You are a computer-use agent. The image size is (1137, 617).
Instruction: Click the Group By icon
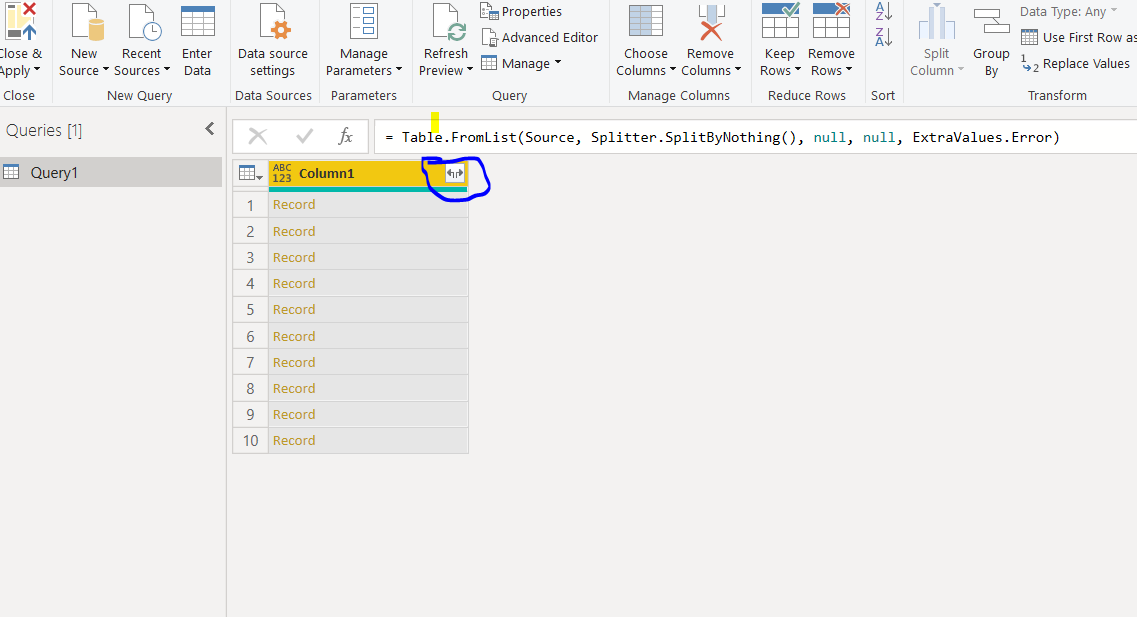[x=991, y=21]
